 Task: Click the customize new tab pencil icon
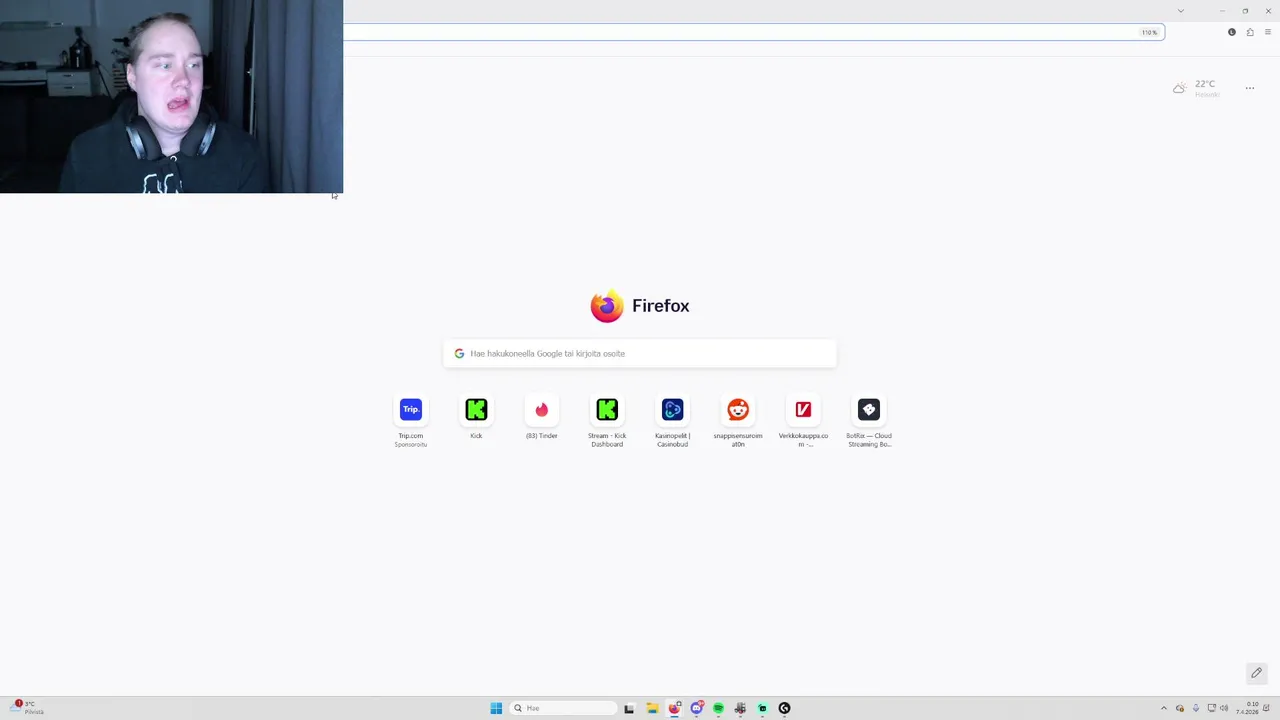(1256, 673)
